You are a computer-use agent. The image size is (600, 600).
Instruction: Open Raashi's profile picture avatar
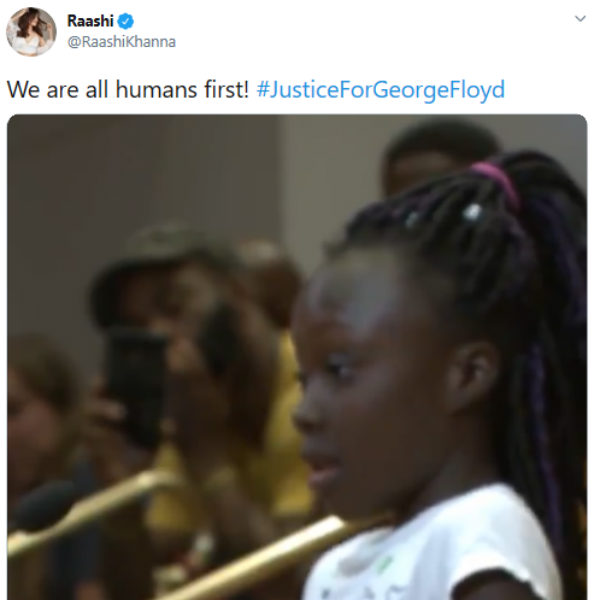click(x=31, y=32)
